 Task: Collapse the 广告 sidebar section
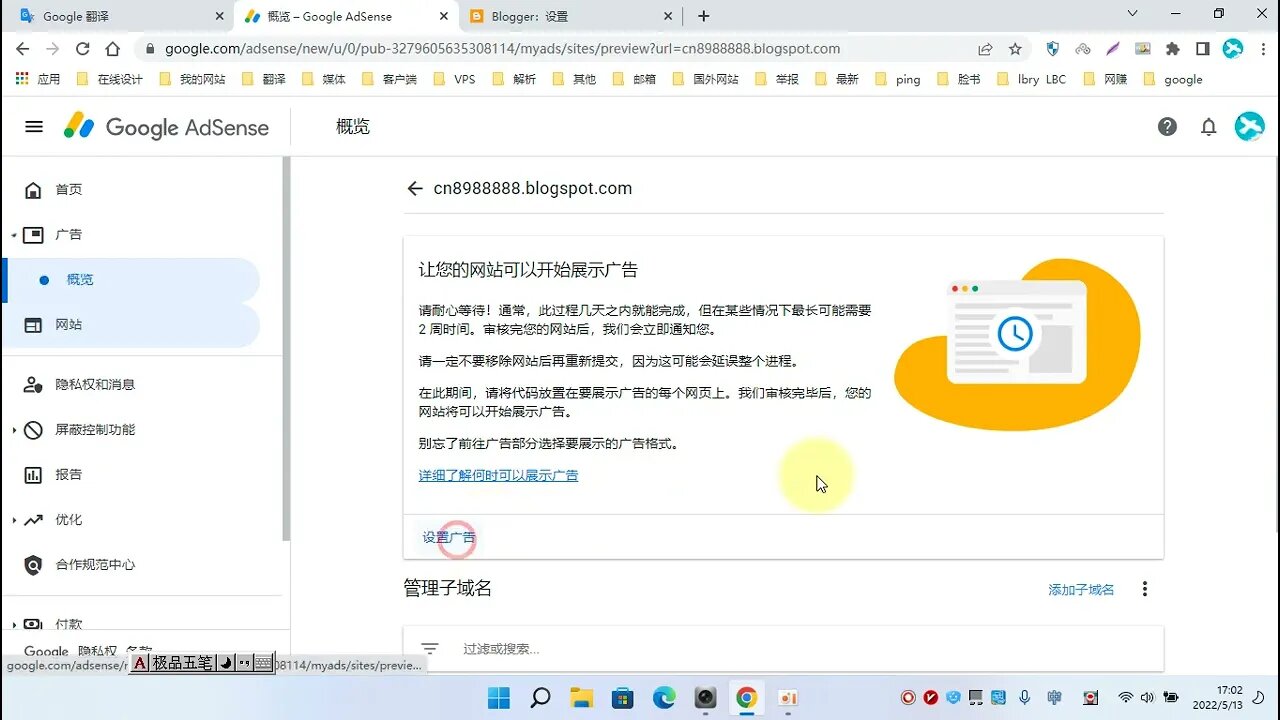pos(14,235)
